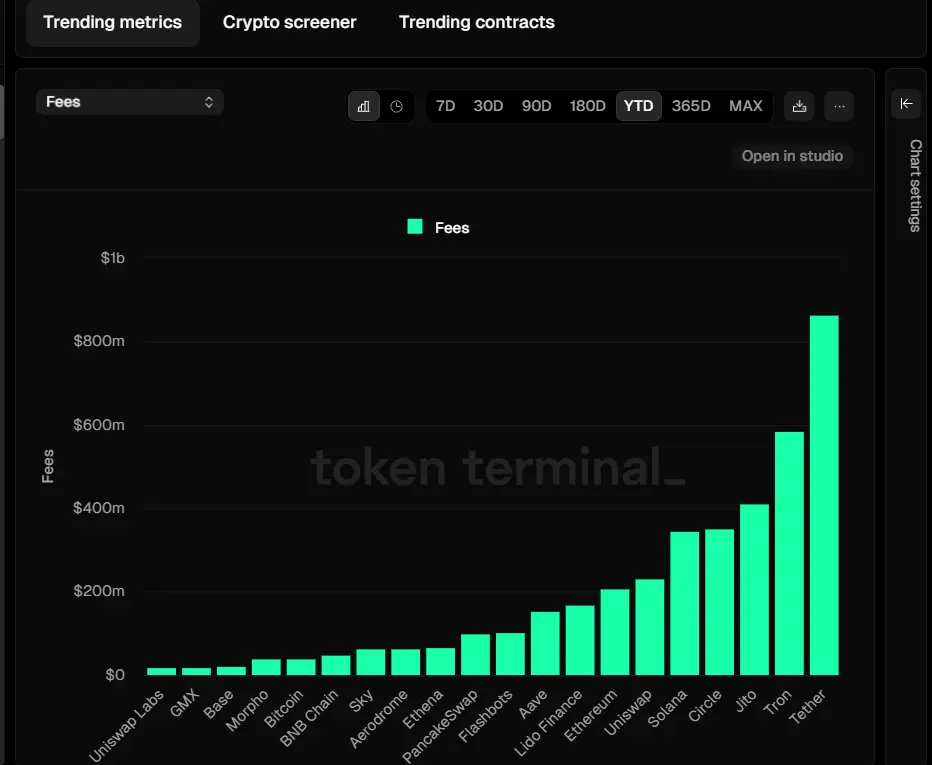Image resolution: width=932 pixels, height=765 pixels.
Task: Select the 30D time range
Action: pyautogui.click(x=488, y=106)
